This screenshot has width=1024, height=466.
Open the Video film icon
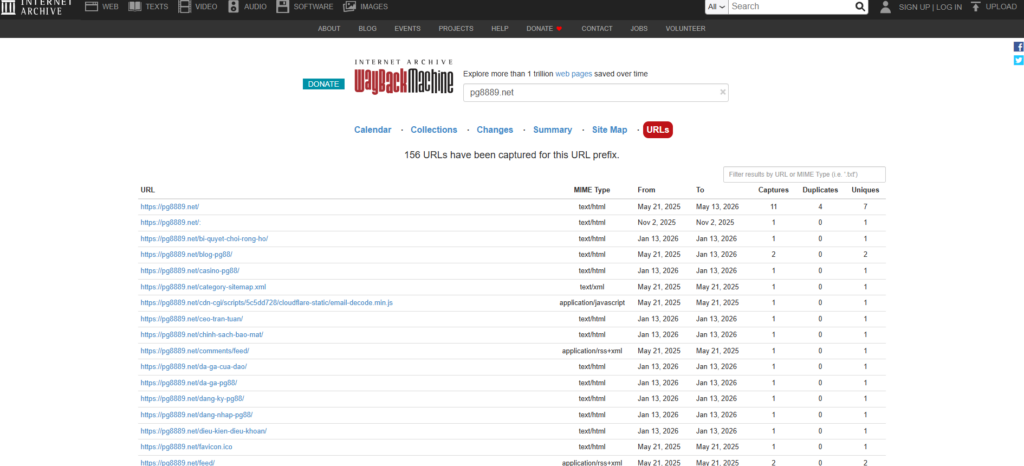pyautogui.click(x=185, y=7)
